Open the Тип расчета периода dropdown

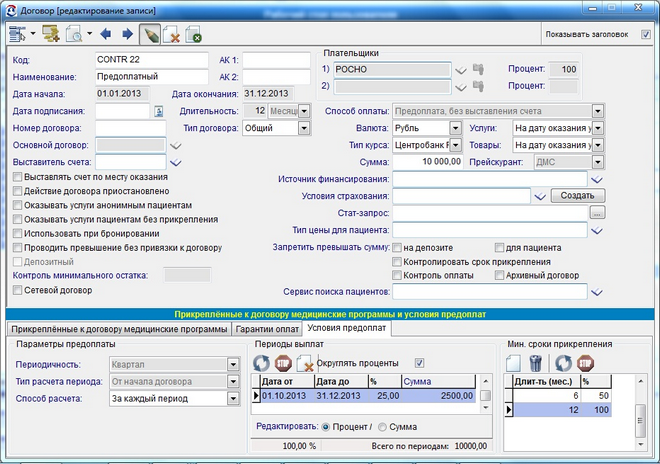pyautogui.click(x=233, y=382)
